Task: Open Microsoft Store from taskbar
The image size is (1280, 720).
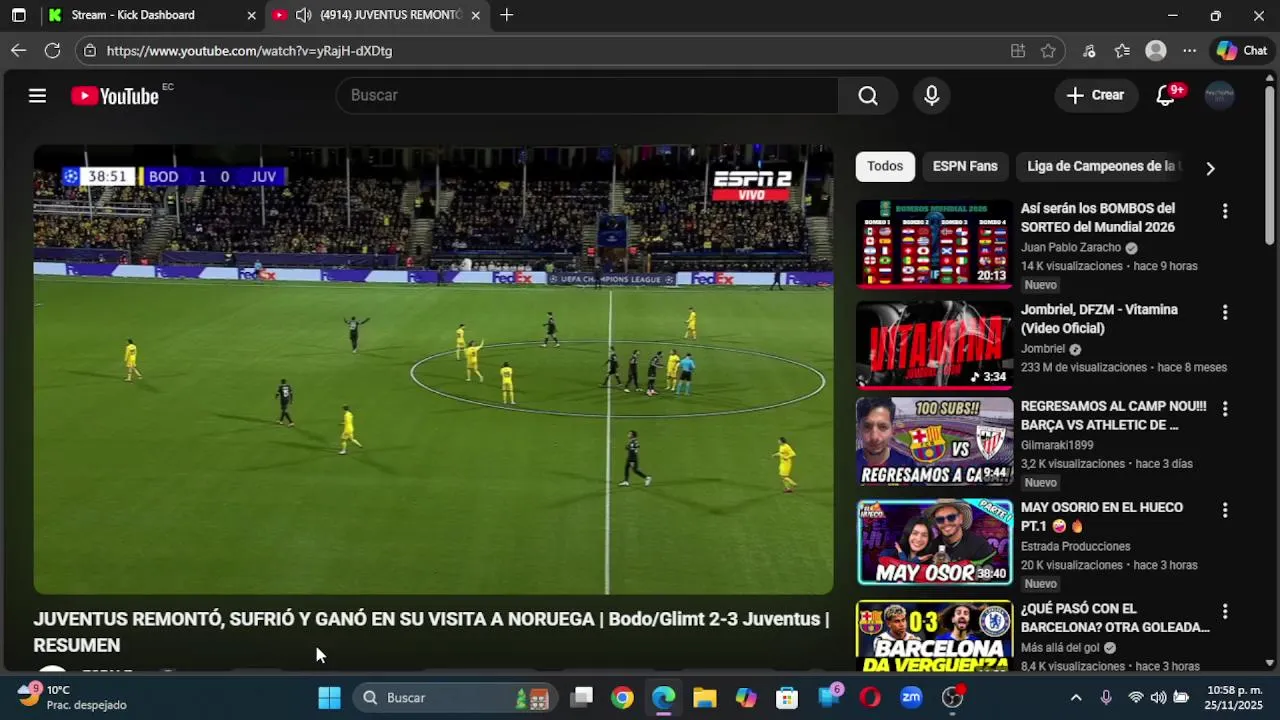Action: (x=787, y=697)
